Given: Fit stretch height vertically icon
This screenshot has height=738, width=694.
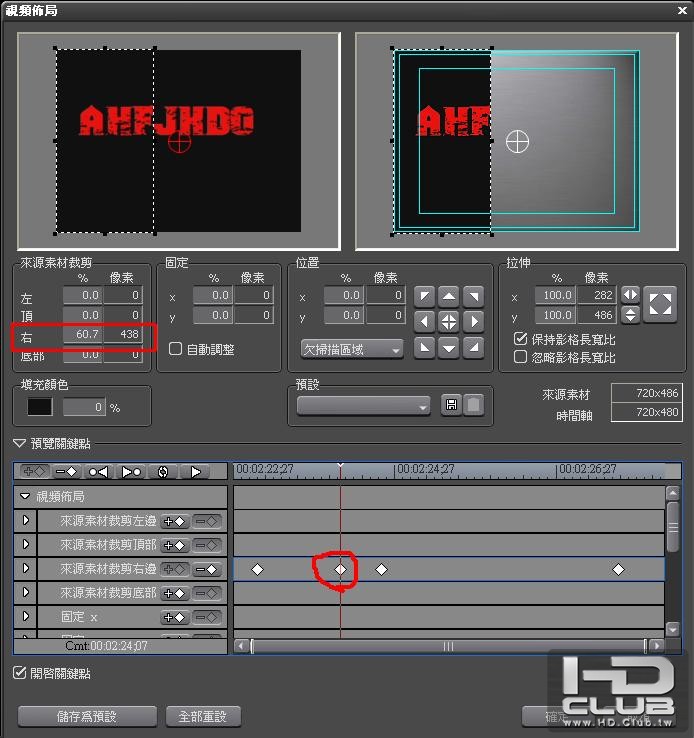Looking at the screenshot, I should (x=630, y=314).
